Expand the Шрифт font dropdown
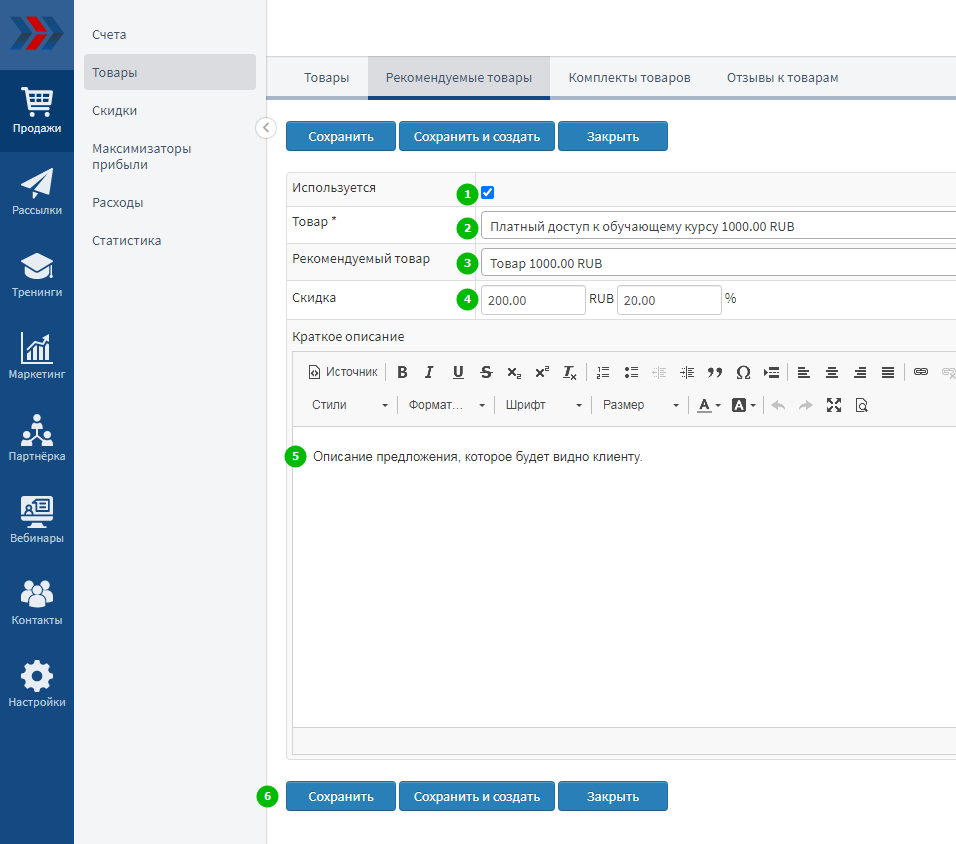 [543, 405]
